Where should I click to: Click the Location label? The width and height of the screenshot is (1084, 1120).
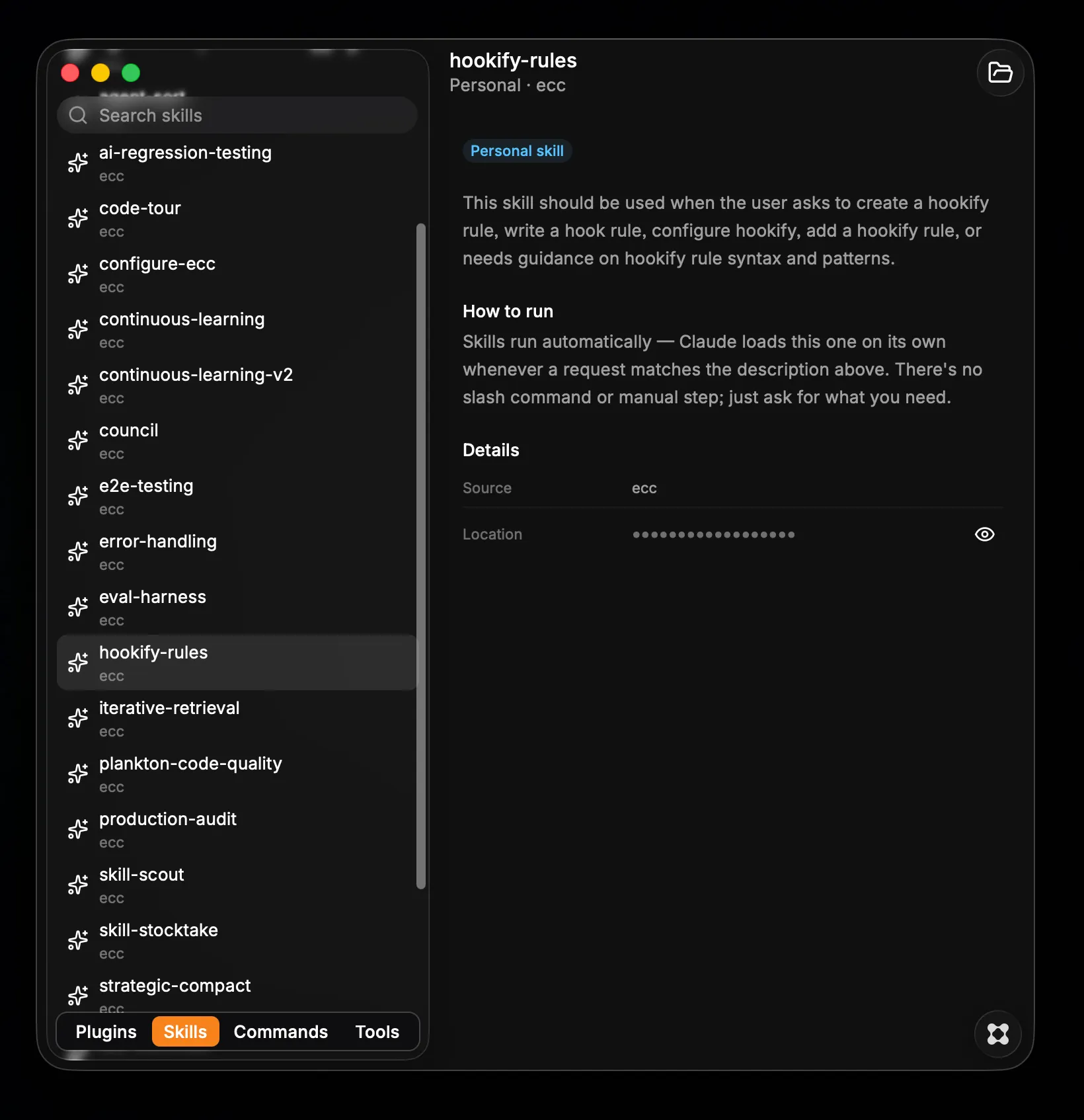click(x=492, y=534)
